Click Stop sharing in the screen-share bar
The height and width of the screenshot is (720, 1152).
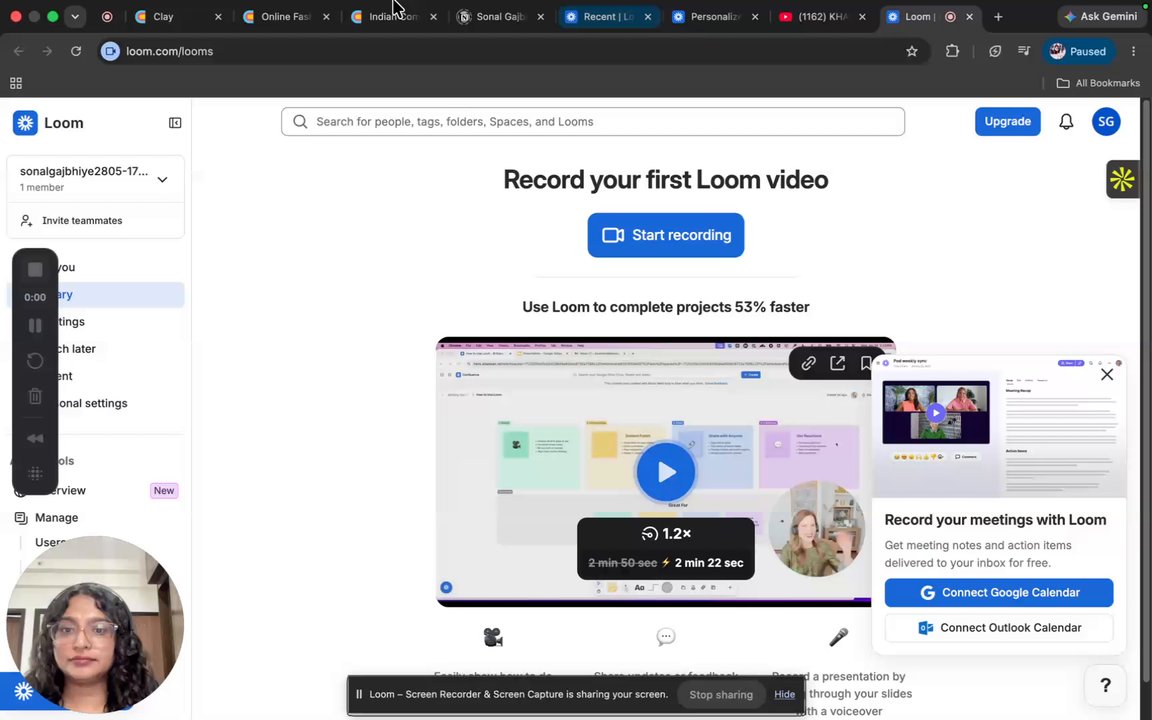pyautogui.click(x=721, y=694)
